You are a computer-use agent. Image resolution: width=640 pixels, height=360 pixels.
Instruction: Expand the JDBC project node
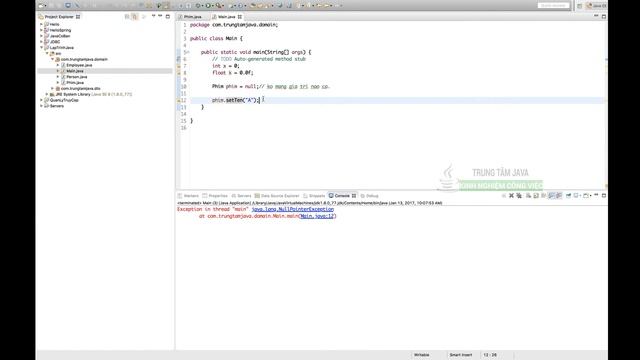click(41, 42)
